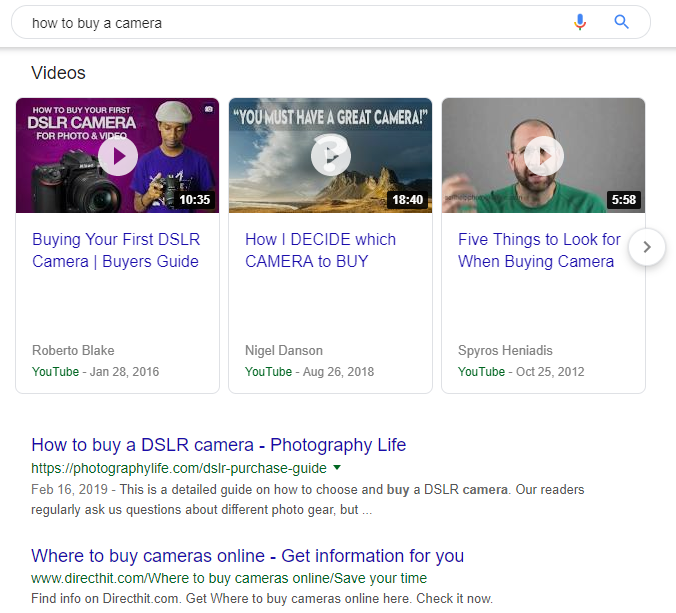Click the 10:35 duration badge
The height and width of the screenshot is (613, 676).
pos(195,200)
